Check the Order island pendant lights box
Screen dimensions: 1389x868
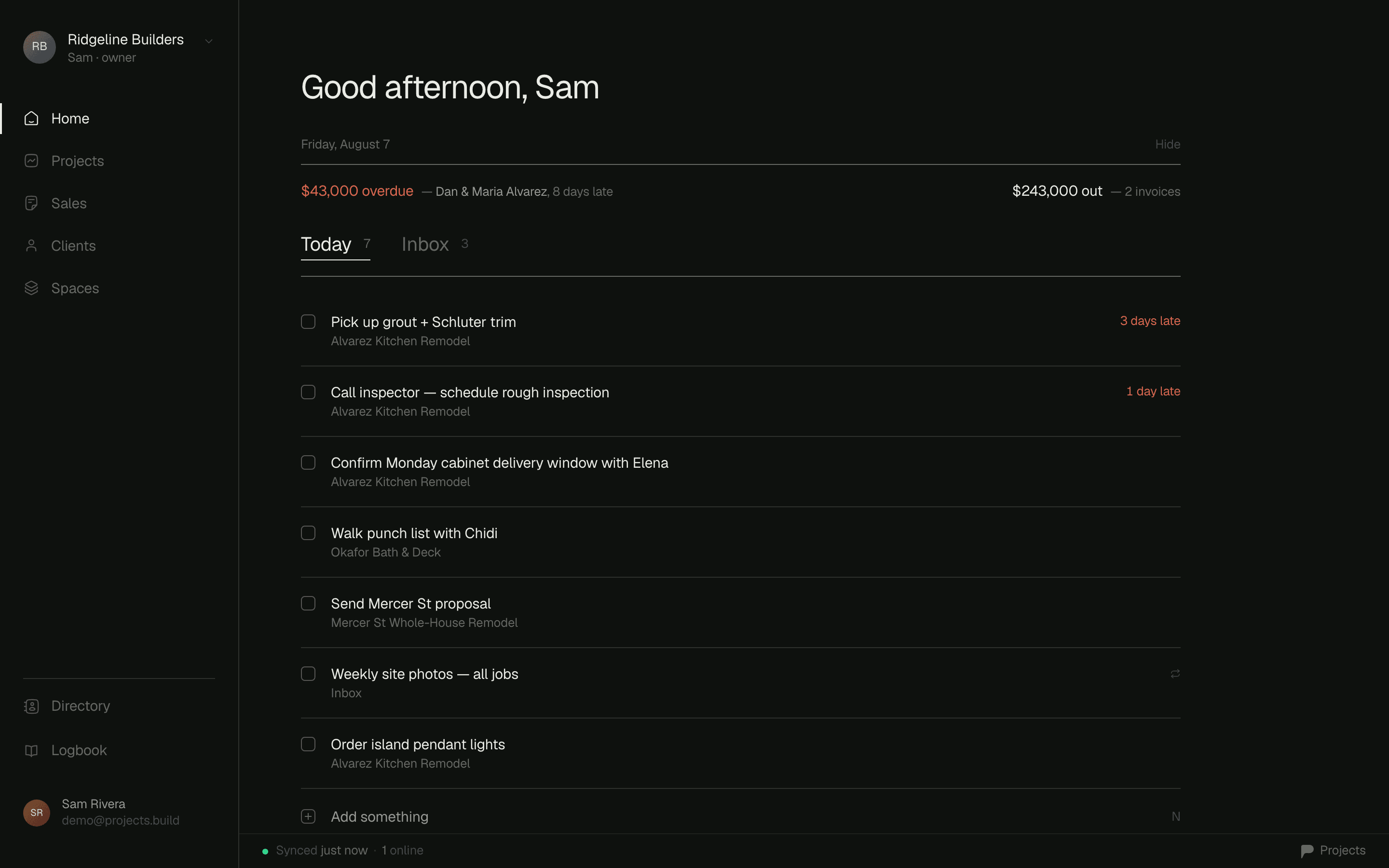pyautogui.click(x=308, y=744)
